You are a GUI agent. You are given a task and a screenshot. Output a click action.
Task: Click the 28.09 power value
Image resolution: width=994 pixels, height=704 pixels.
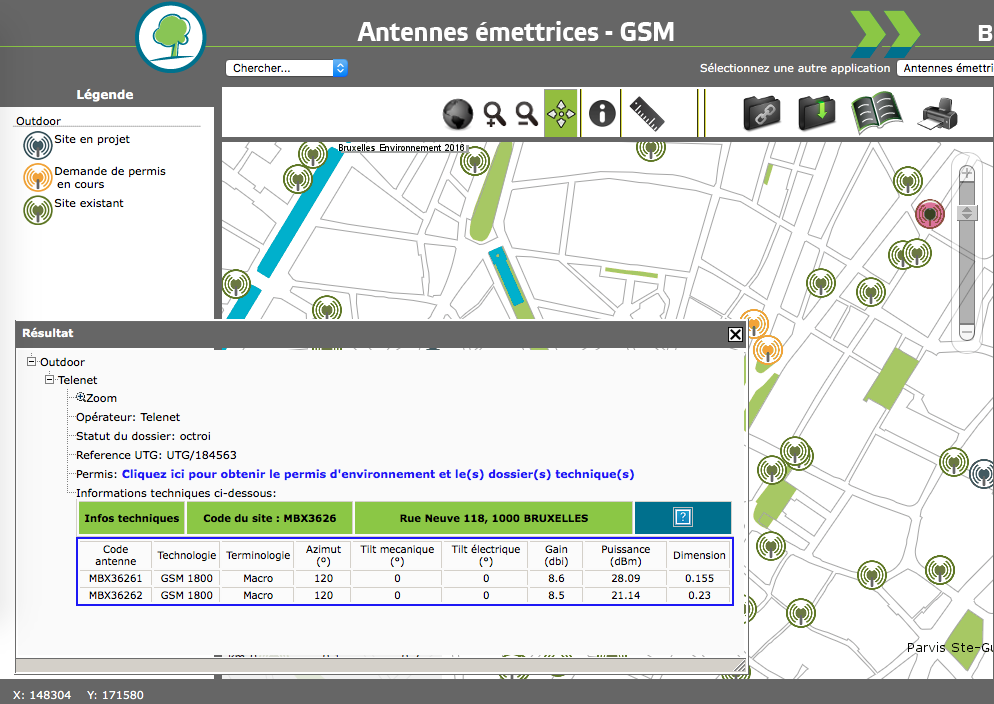pyautogui.click(x=625, y=578)
